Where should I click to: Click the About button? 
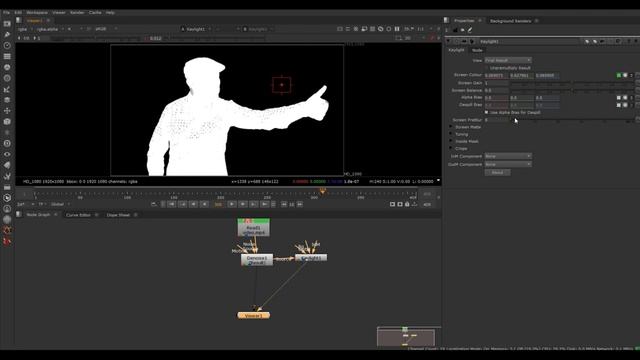pyautogui.click(x=497, y=173)
